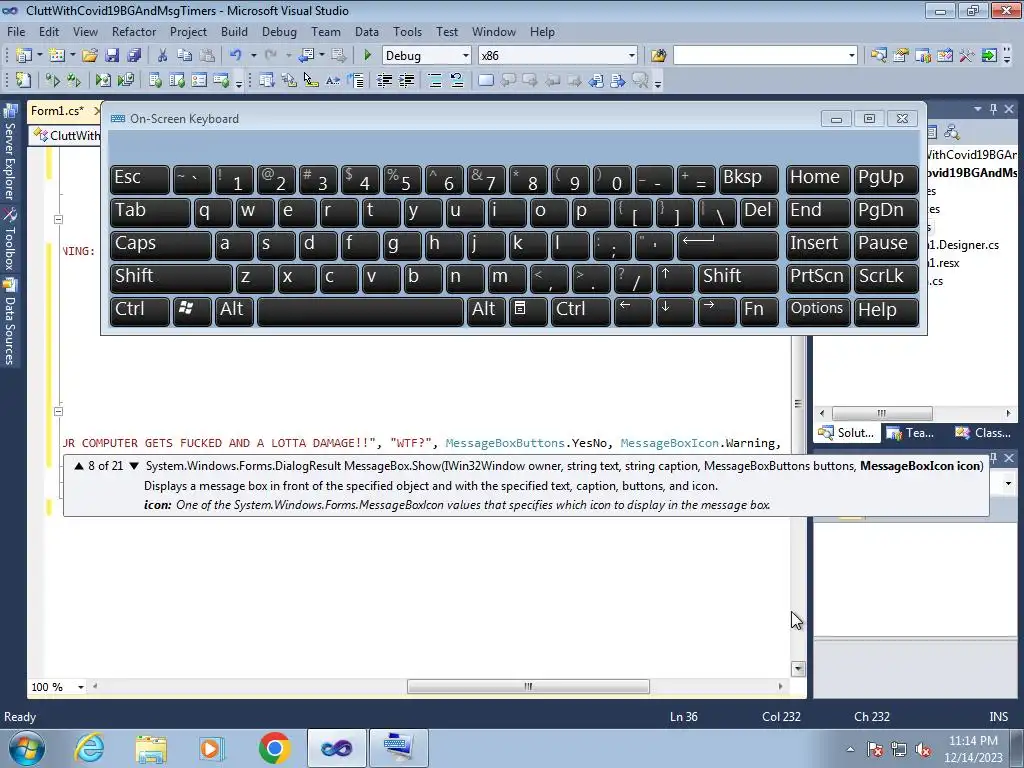This screenshot has height=768, width=1024.
Task: Click the Decrease Line Indent icon
Action: pyautogui.click(x=384, y=80)
